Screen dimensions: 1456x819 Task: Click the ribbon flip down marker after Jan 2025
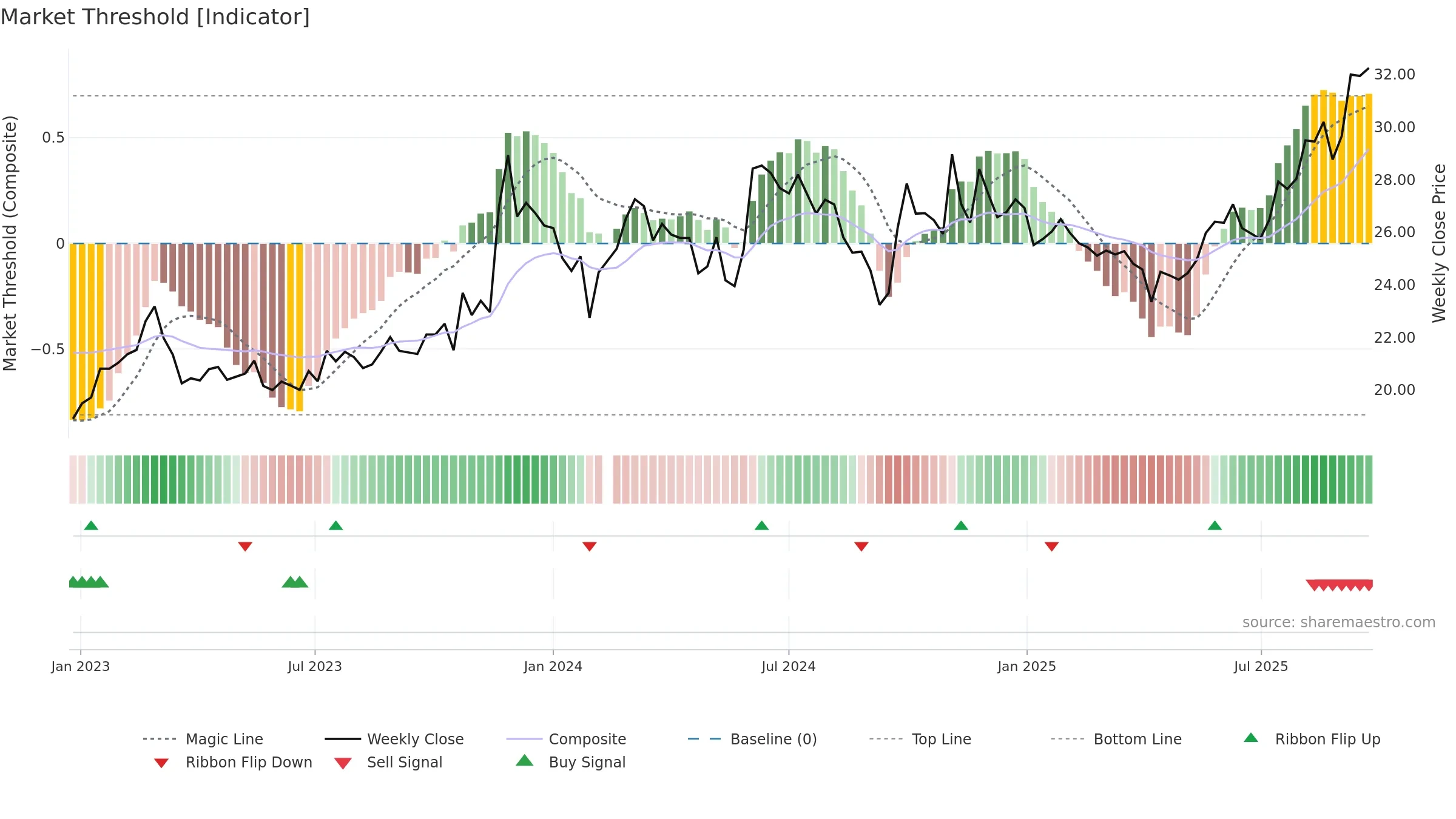(1052, 547)
